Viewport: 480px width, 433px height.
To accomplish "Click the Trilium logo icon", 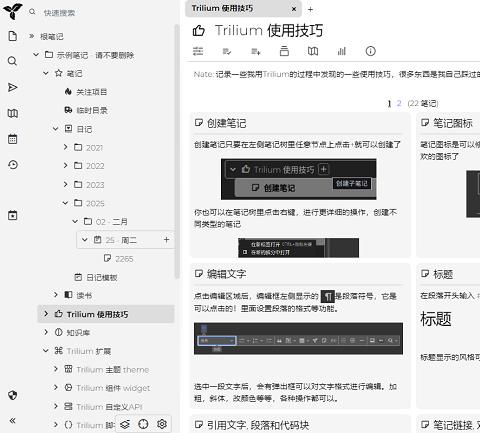I will (x=13, y=11).
